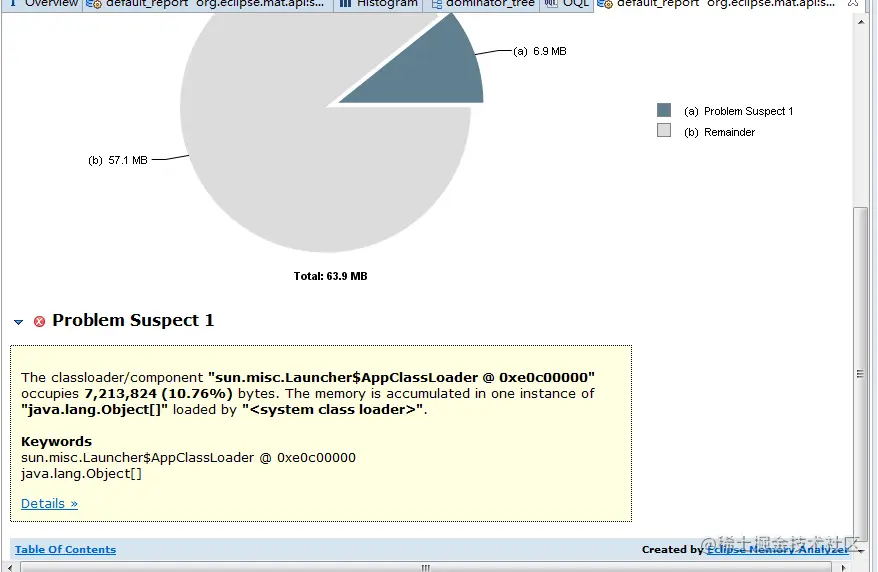Click the (a) 6.9 MB pie label

(x=540, y=51)
